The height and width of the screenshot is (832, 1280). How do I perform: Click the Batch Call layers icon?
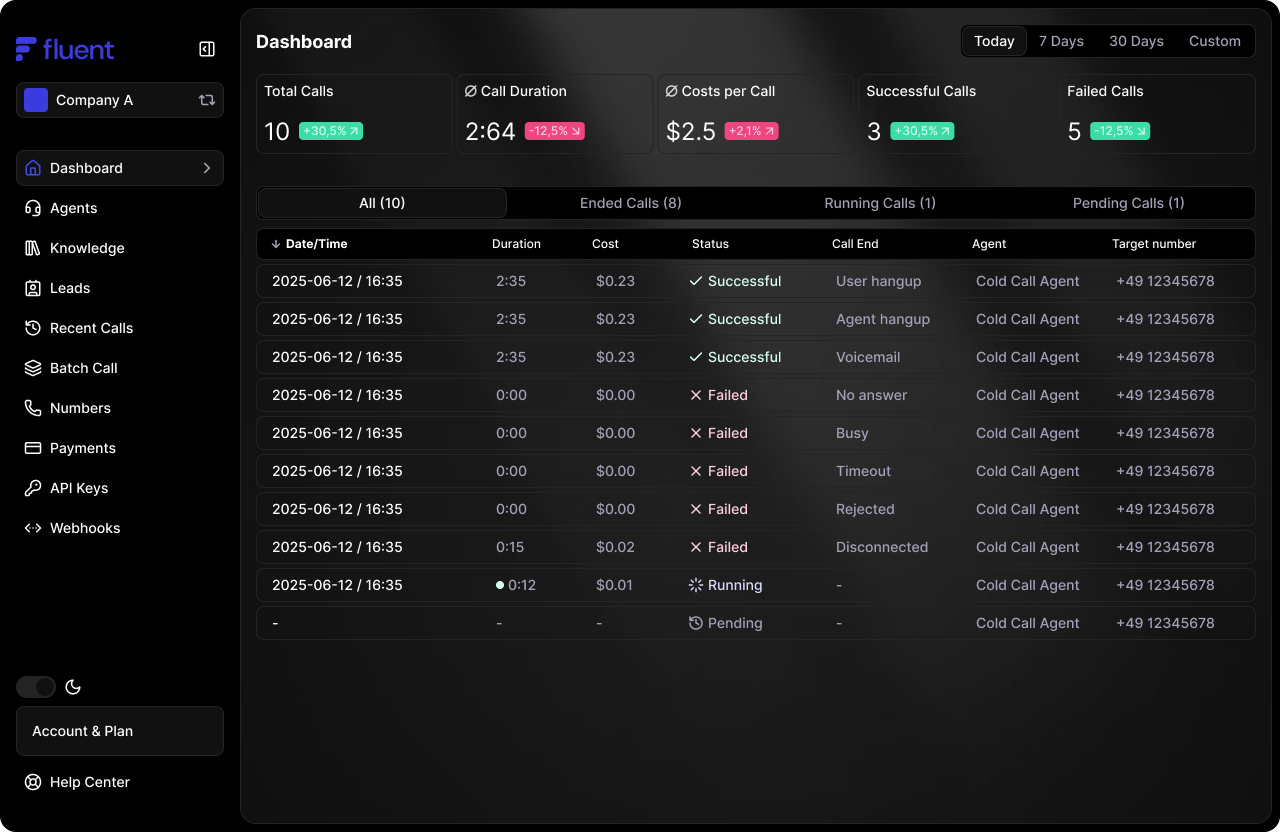click(x=33, y=368)
